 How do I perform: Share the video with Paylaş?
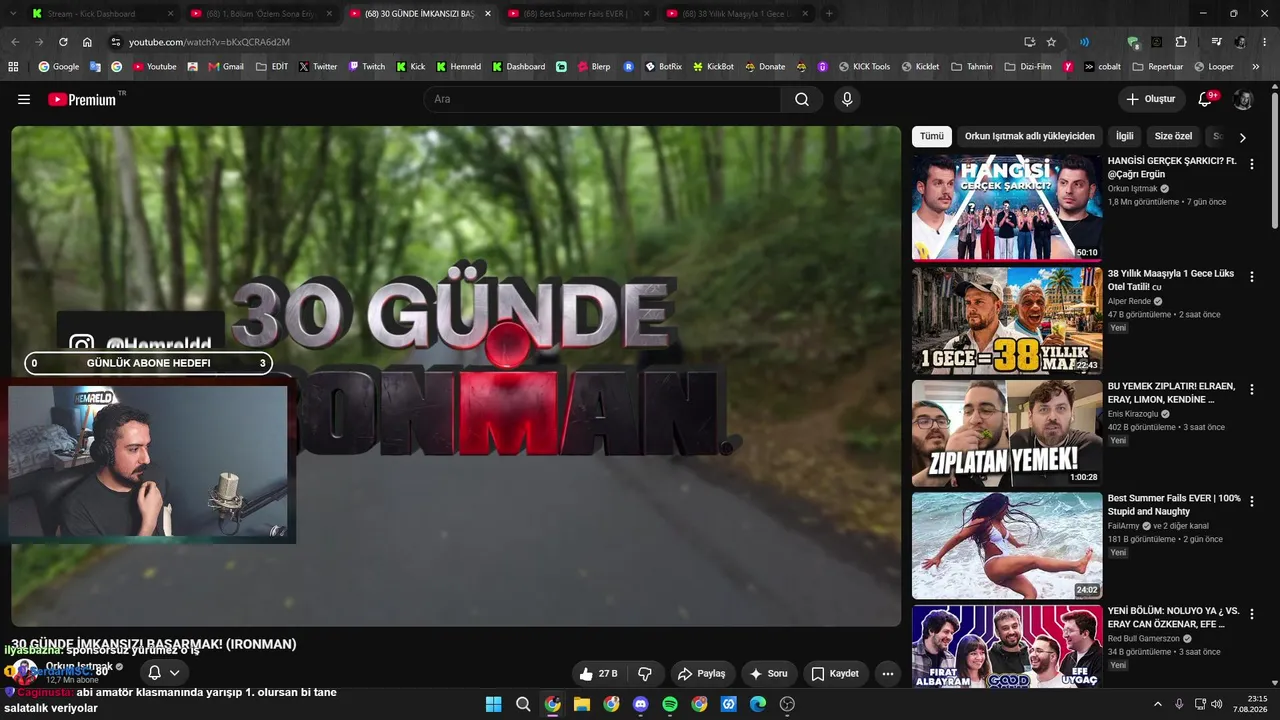[x=702, y=674]
